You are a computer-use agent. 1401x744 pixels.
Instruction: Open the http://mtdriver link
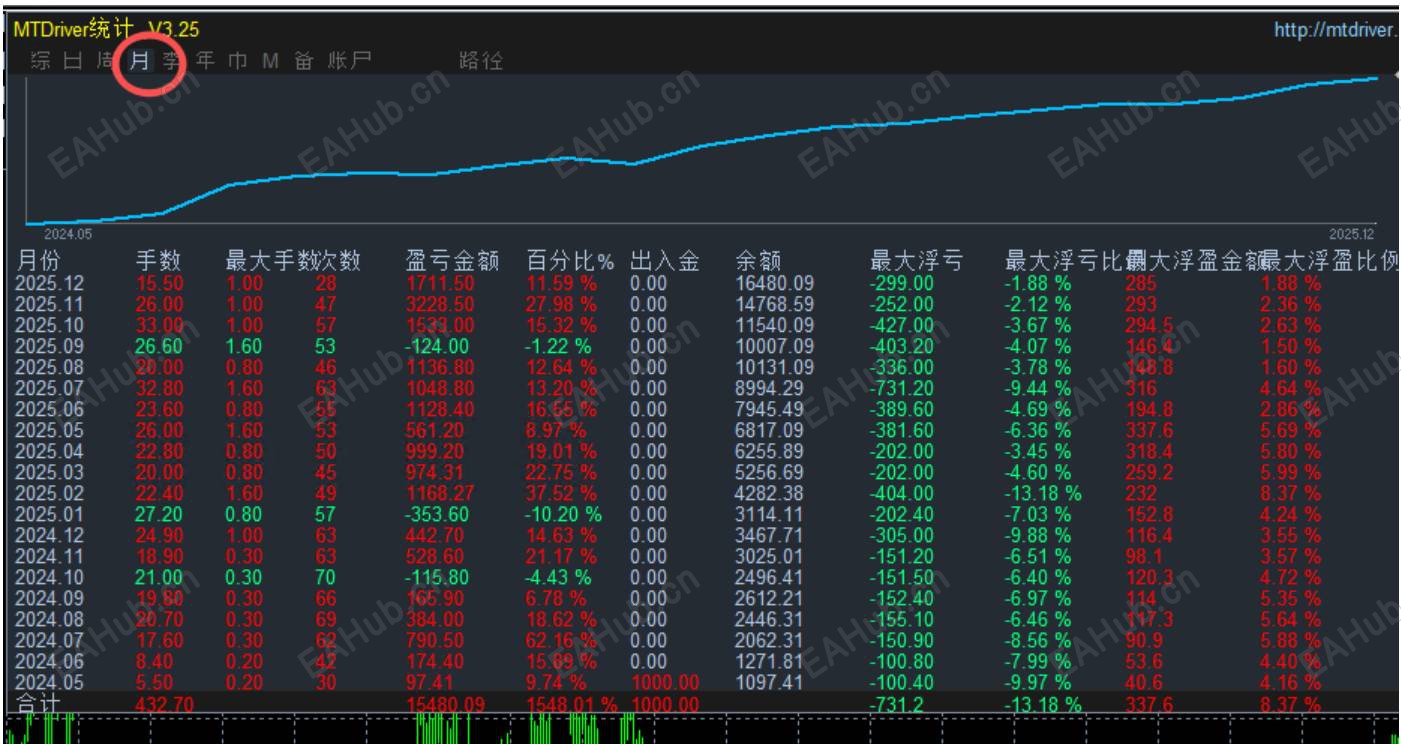pos(1336,31)
